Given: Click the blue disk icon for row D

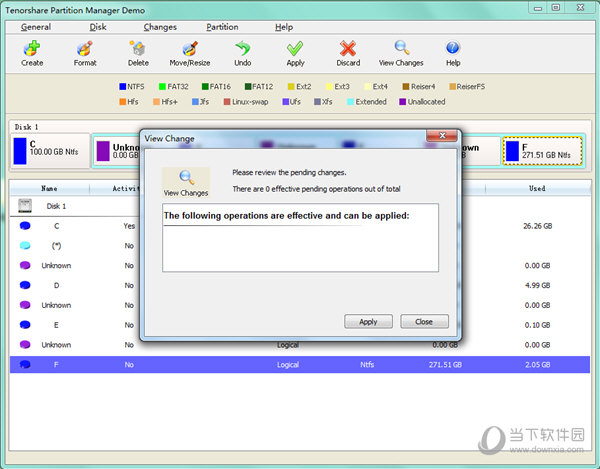Looking at the screenshot, I should tap(25, 285).
